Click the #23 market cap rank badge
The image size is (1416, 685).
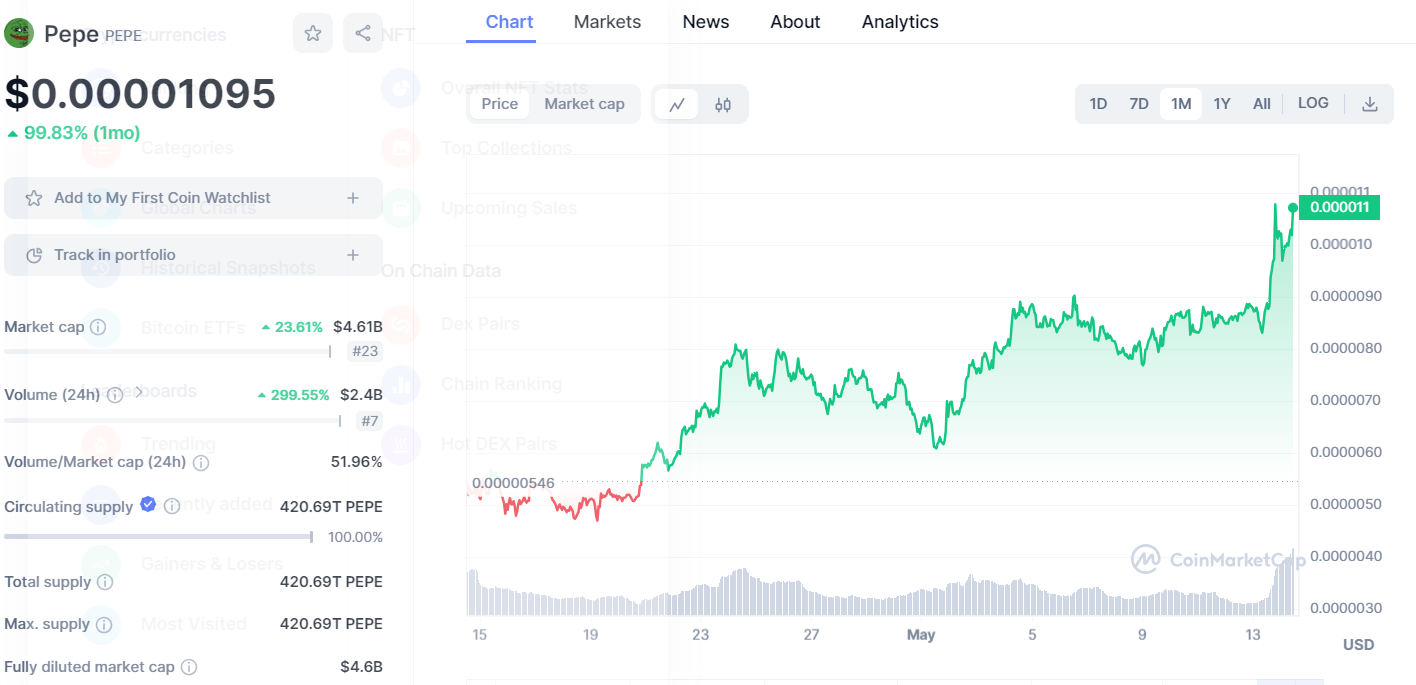click(x=365, y=351)
